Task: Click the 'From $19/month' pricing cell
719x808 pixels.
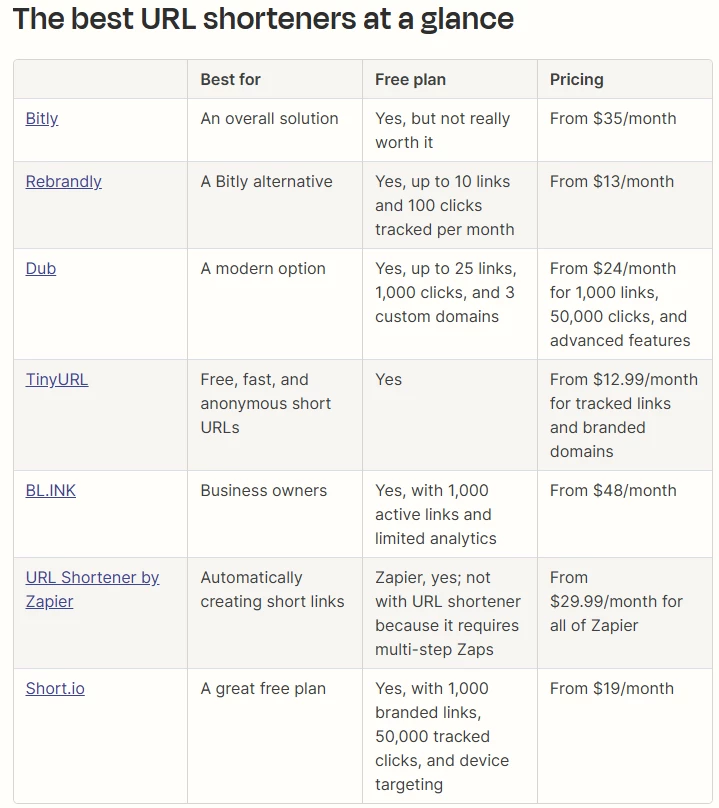Action: click(x=612, y=688)
